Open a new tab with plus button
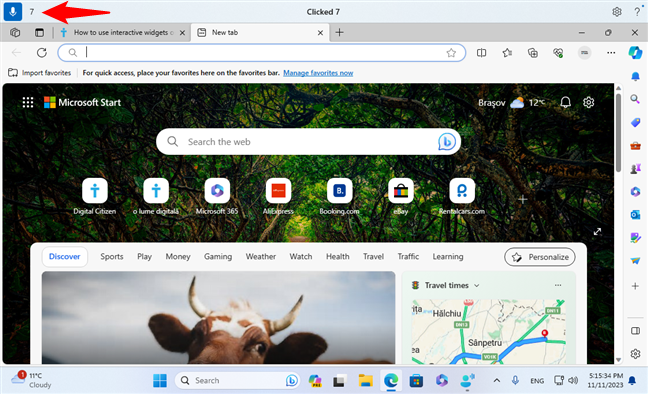 (x=339, y=32)
